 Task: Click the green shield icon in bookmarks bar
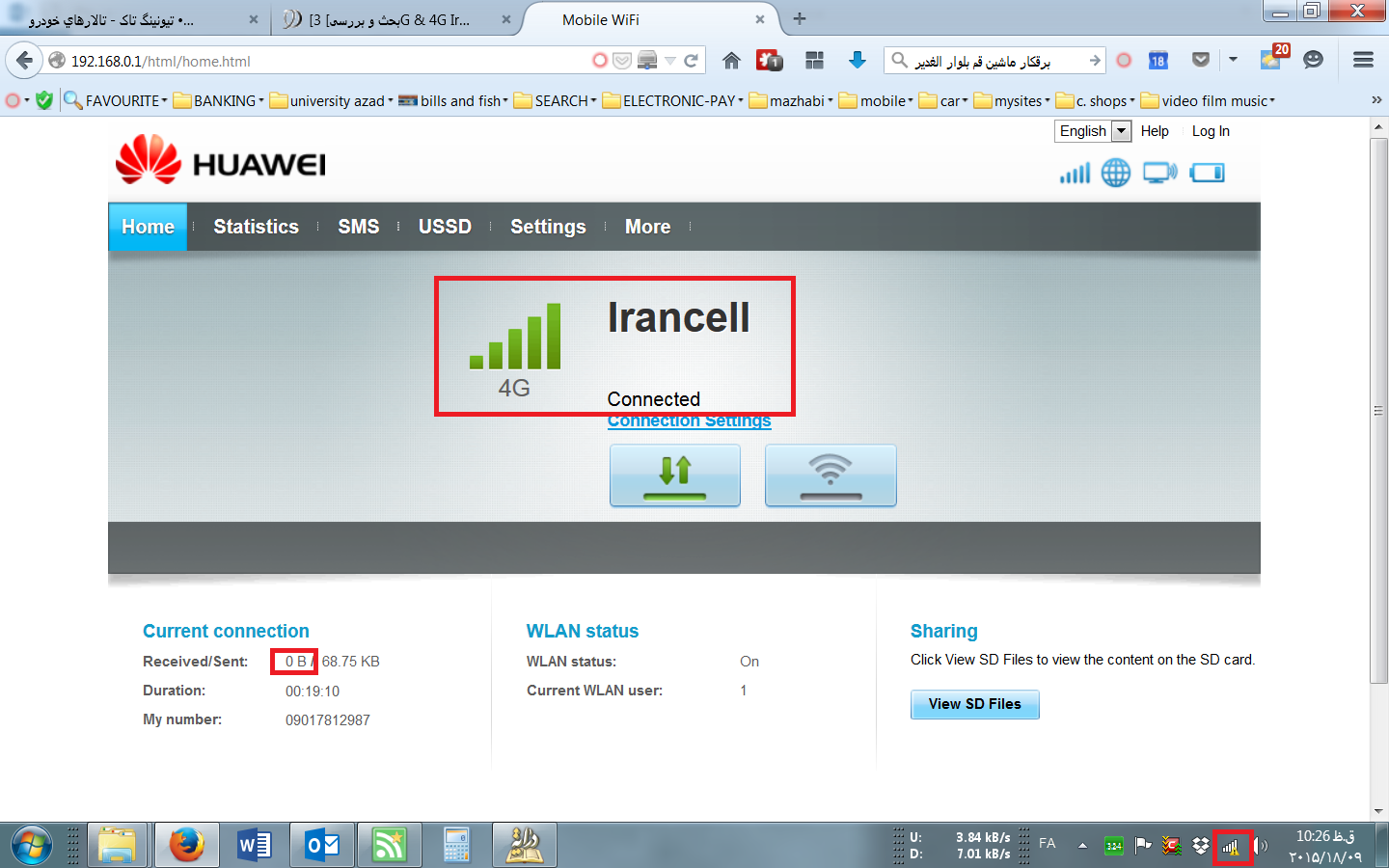tap(44, 100)
